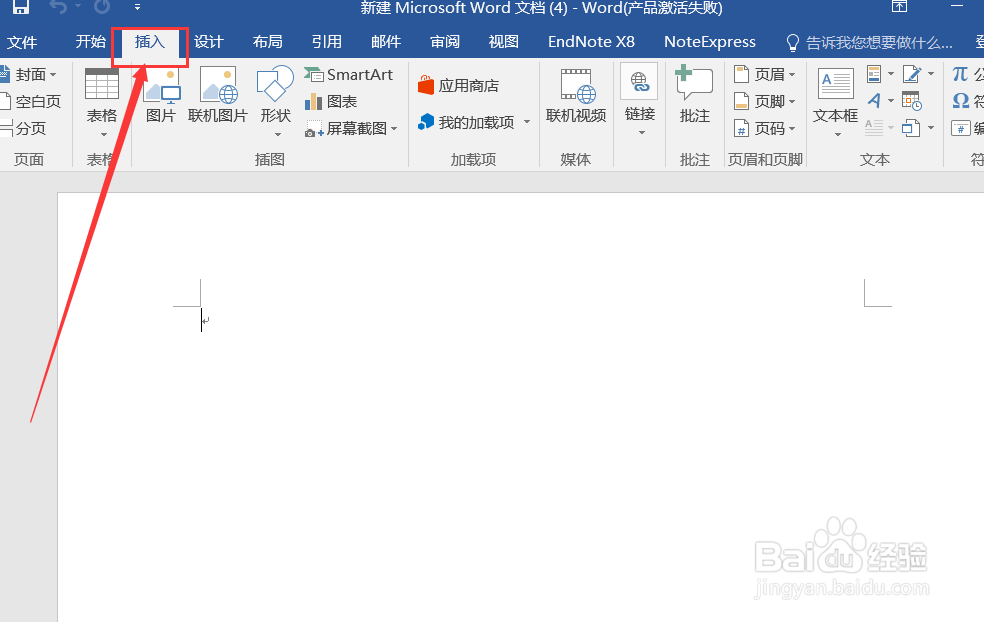Click the Quick Parts document parts icon
The width and height of the screenshot is (984, 622).
click(874, 74)
